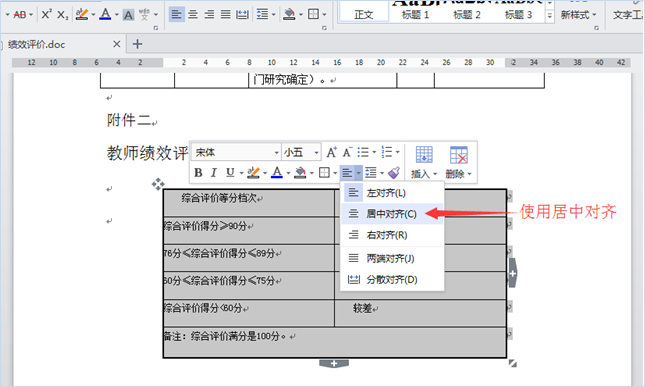645x387 pixels.
Task: Select 居中对齐(C) menu item
Action: [392, 214]
